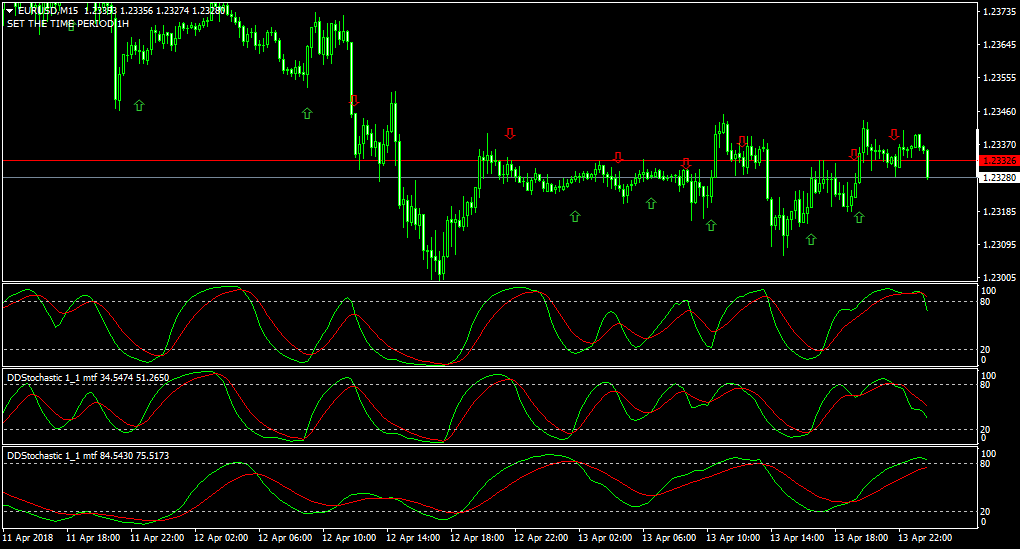Click the leftmost green up arrow signal

[139, 105]
